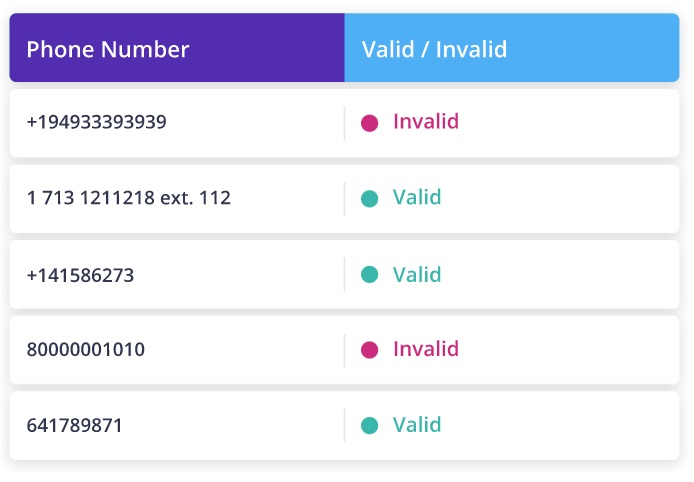The height and width of the screenshot is (482, 694).
Task: Click Valid label for 1 713 1211218
Action: (x=417, y=197)
